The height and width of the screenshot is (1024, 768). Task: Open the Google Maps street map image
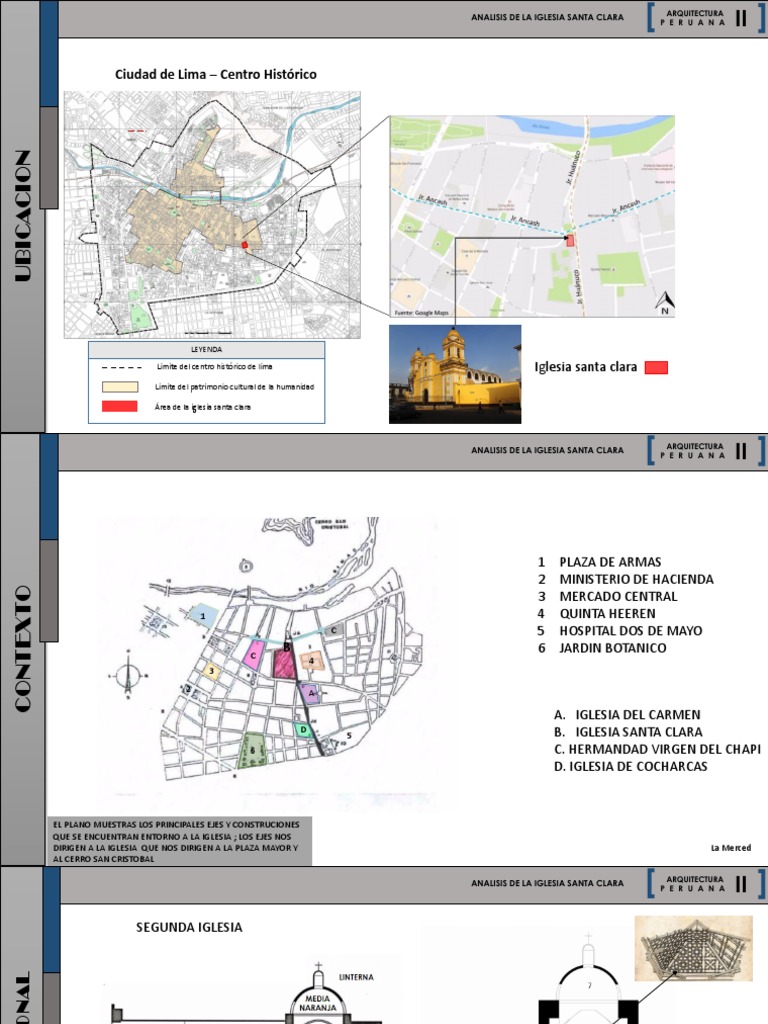click(x=532, y=217)
